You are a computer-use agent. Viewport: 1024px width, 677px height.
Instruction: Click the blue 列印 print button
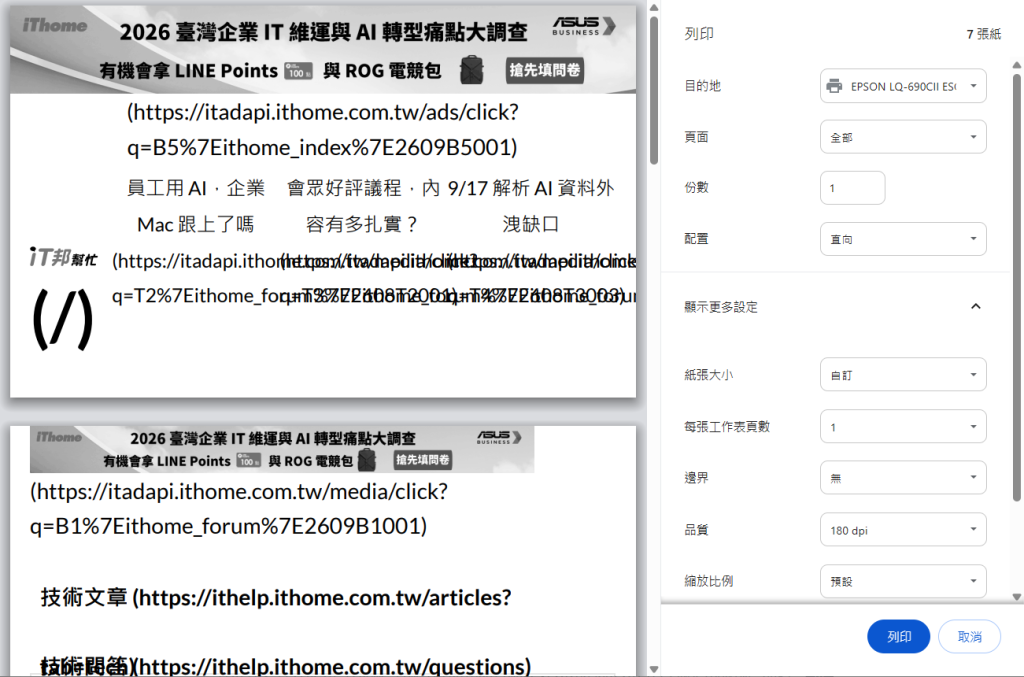coord(899,637)
